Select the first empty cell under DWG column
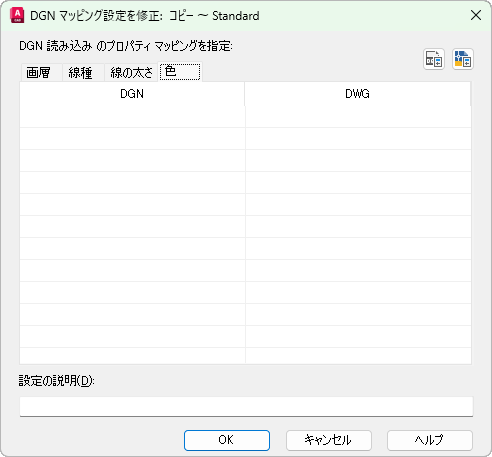 [358, 117]
